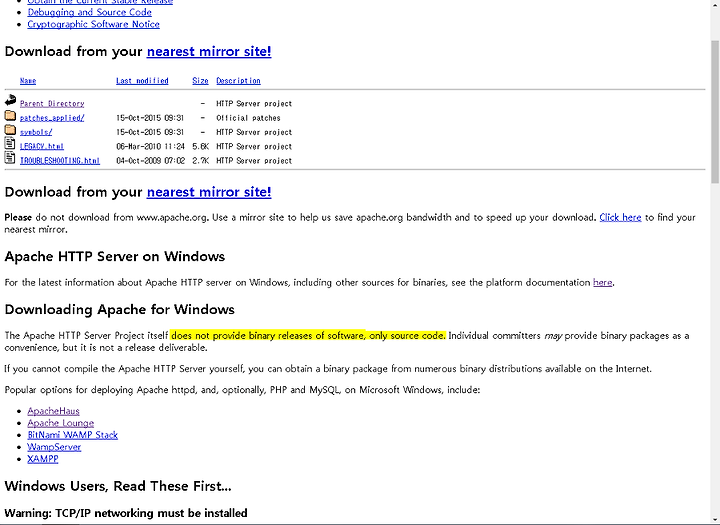Visit the BitNami WAMP Stack link
720x525 pixels.
coord(73,435)
